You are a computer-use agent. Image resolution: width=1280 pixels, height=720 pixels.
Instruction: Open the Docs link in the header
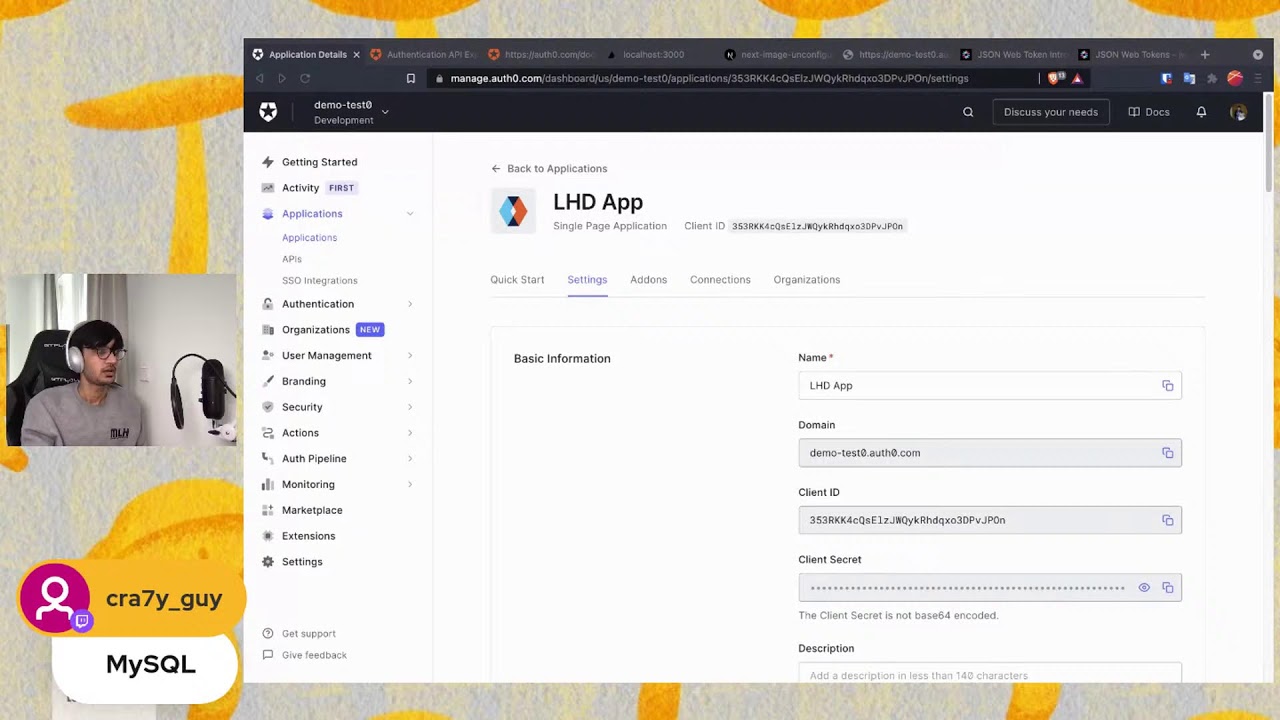(x=1149, y=112)
